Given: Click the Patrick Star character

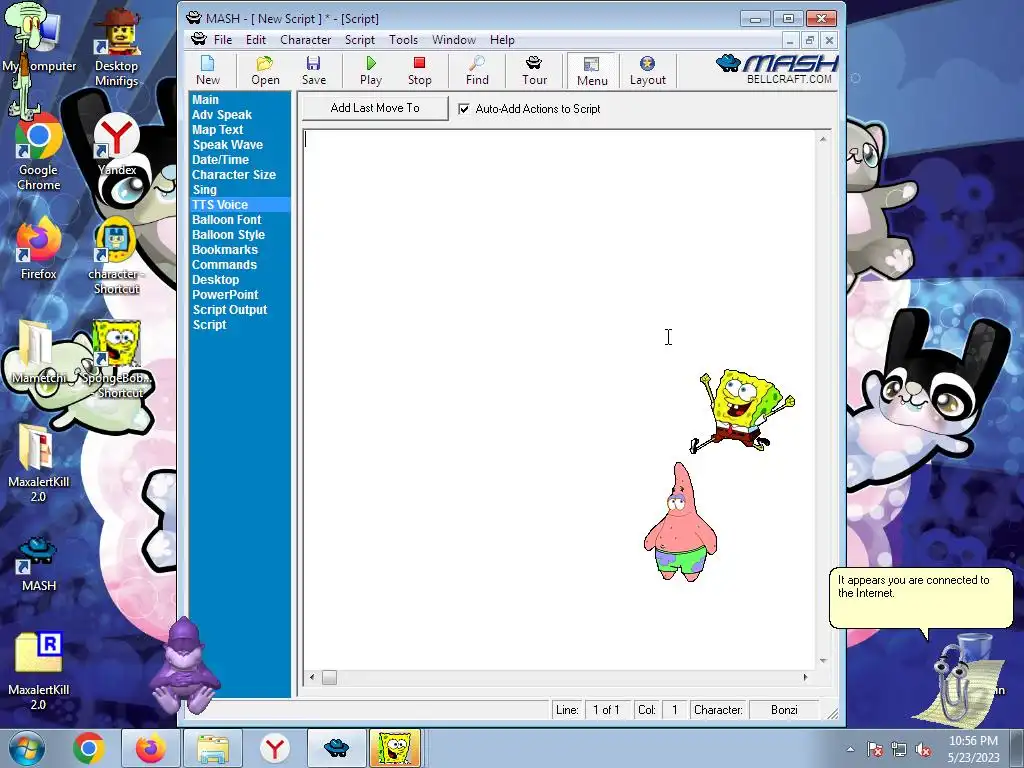Looking at the screenshot, I should (680, 522).
